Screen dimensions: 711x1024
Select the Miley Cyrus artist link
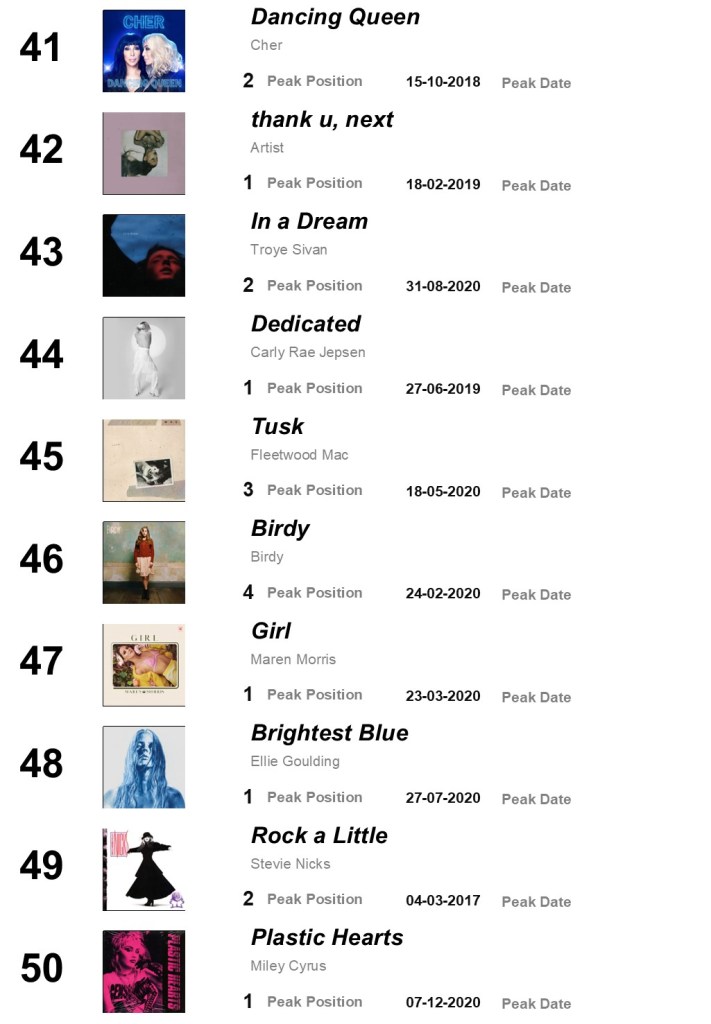(x=288, y=966)
